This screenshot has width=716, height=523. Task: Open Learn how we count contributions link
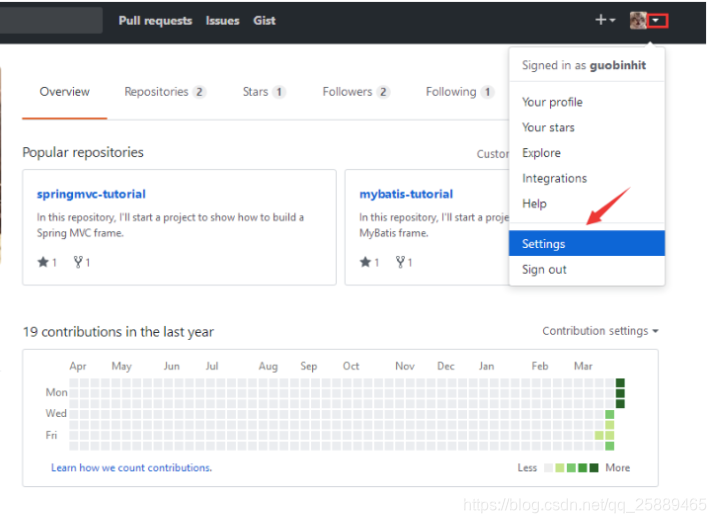coord(132,468)
